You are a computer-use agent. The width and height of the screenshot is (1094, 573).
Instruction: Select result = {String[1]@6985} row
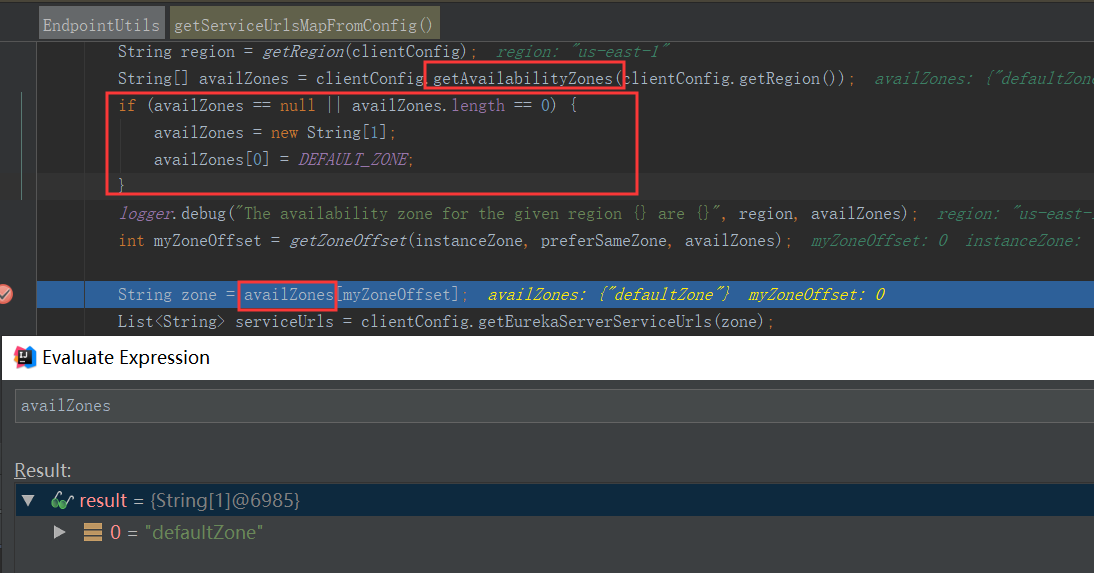(555, 500)
